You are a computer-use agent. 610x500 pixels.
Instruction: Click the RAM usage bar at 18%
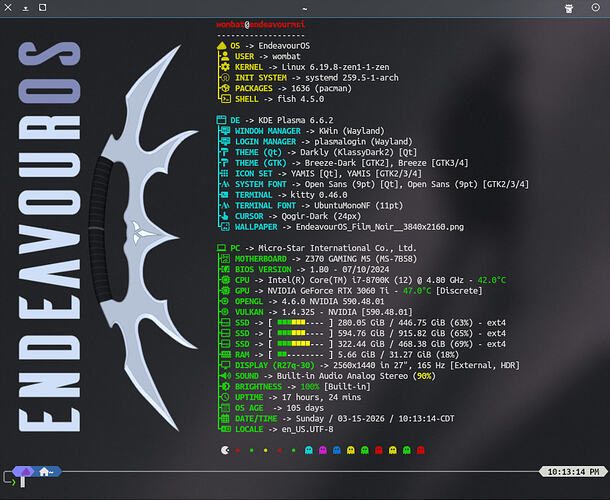pyautogui.click(x=300, y=354)
